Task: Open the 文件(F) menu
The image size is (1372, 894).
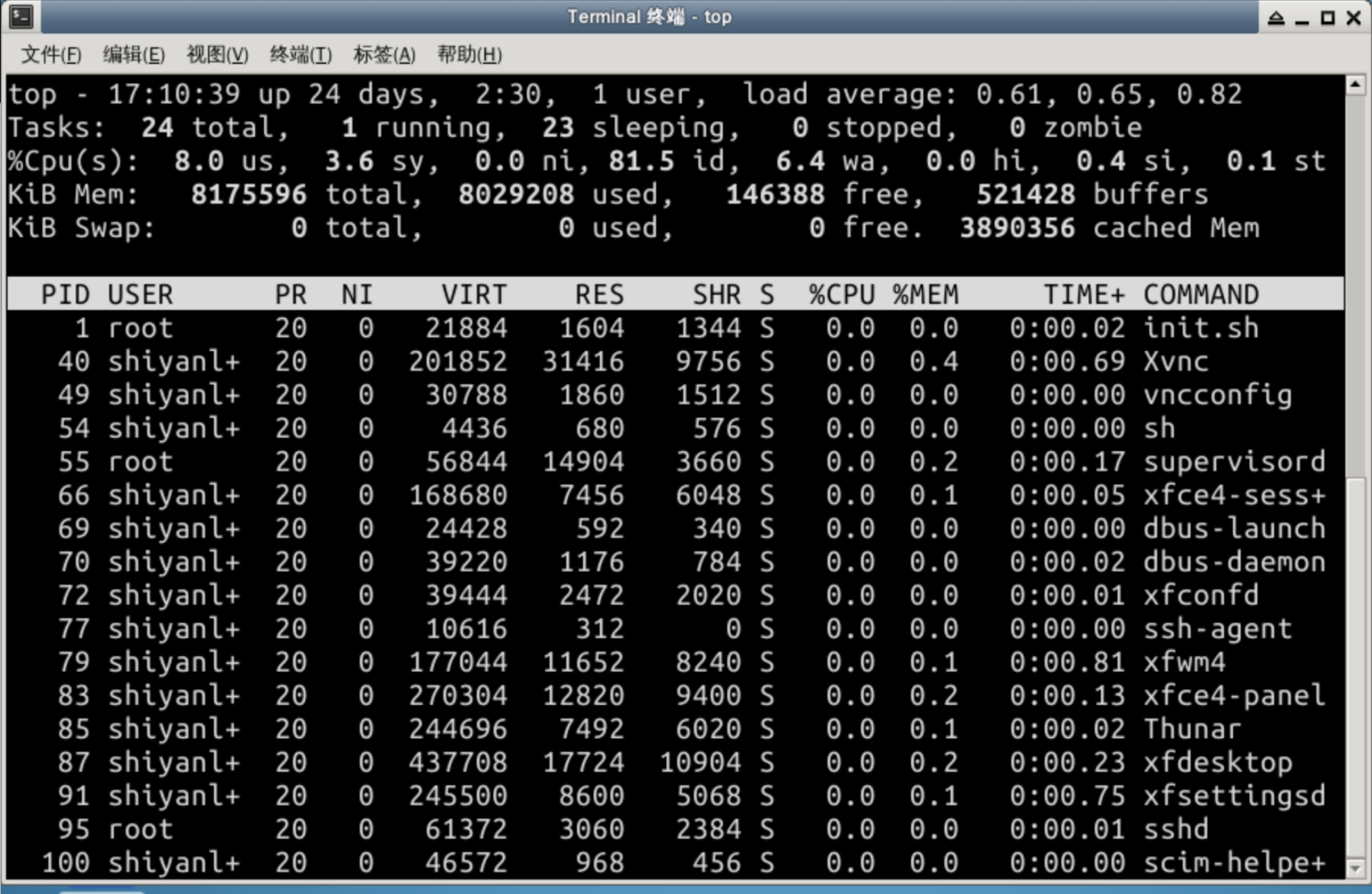Action: [x=51, y=54]
